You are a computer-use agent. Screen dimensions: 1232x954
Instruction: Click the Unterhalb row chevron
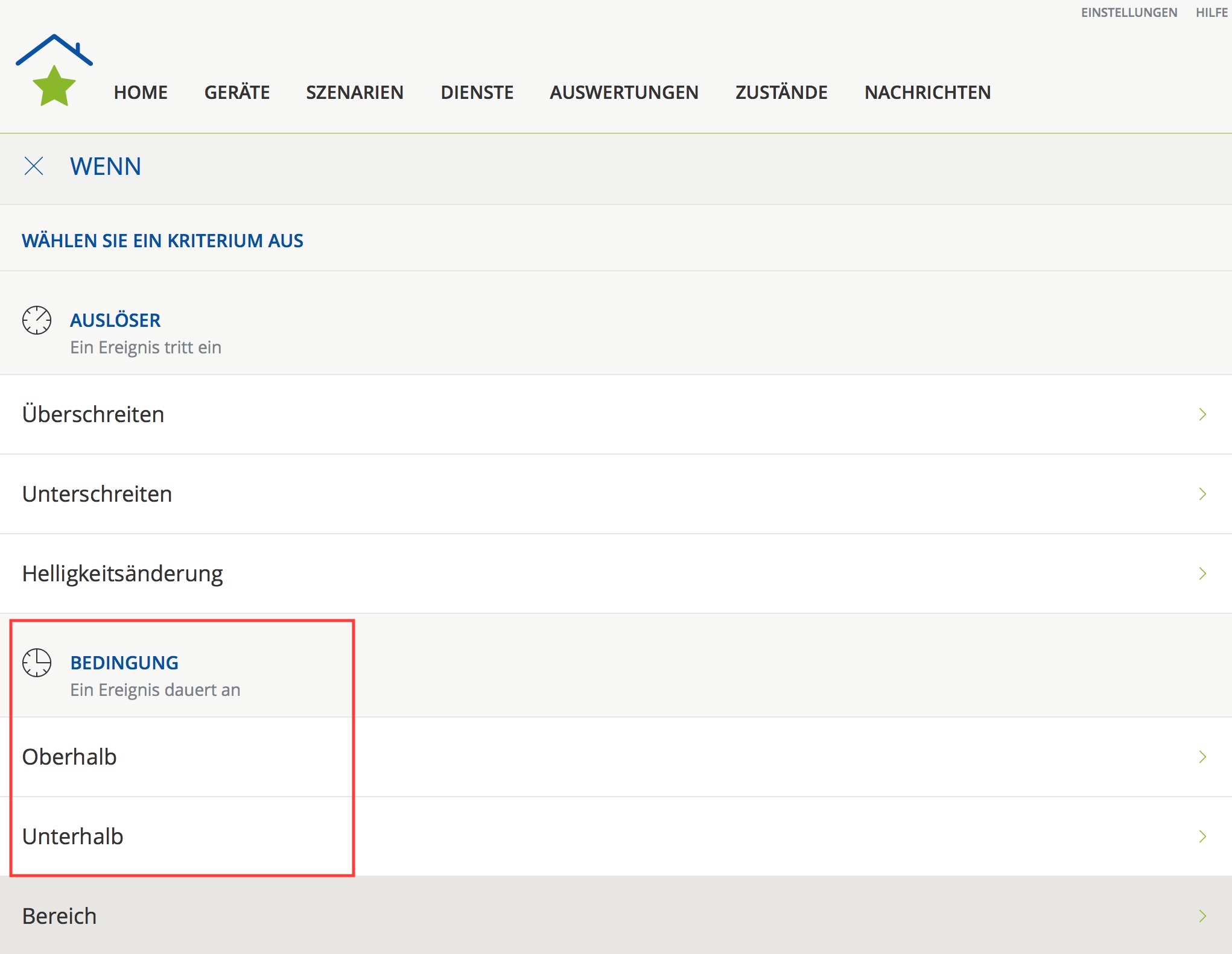[1202, 836]
